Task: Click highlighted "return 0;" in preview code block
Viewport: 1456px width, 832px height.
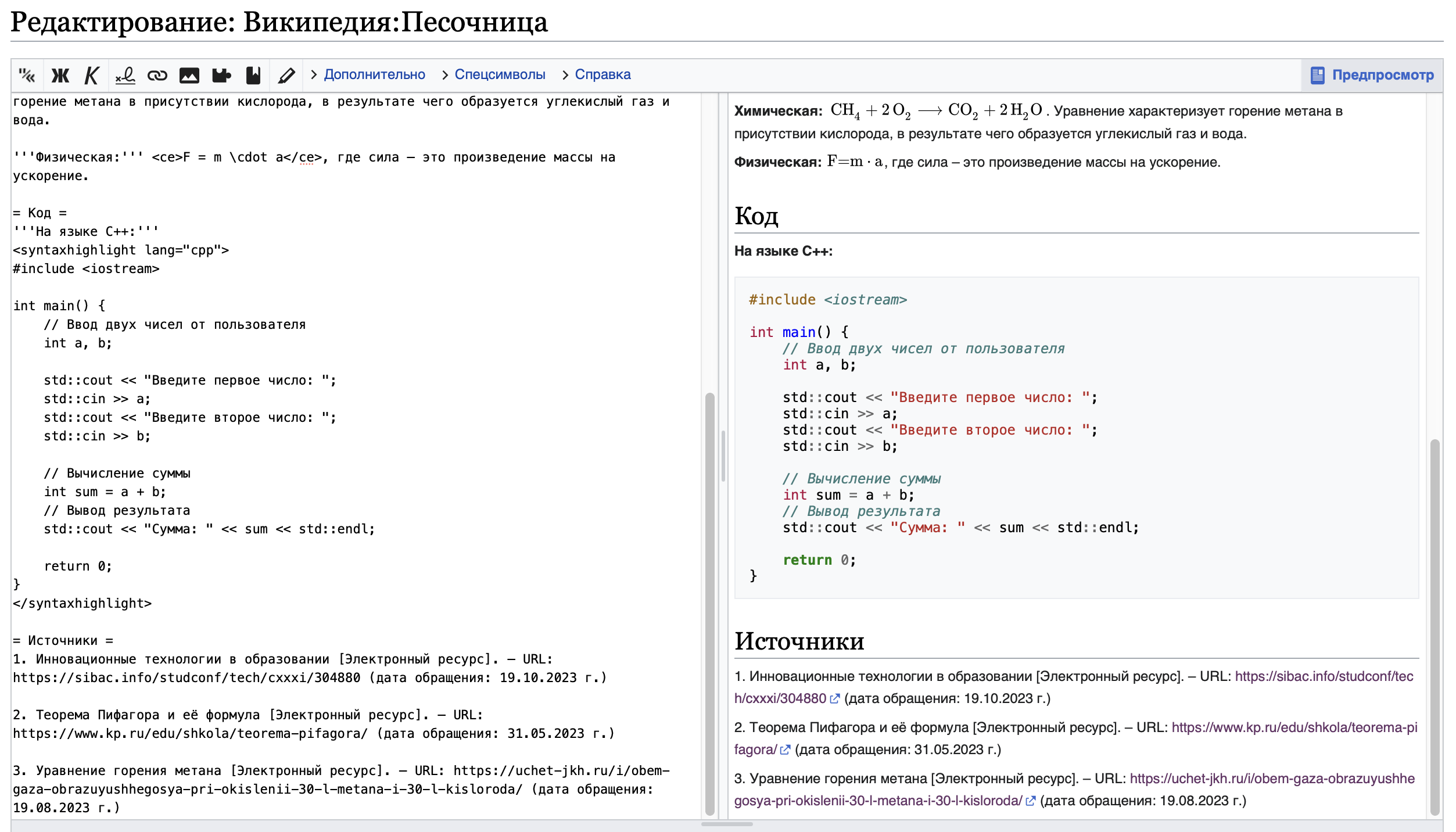Action: (x=819, y=560)
